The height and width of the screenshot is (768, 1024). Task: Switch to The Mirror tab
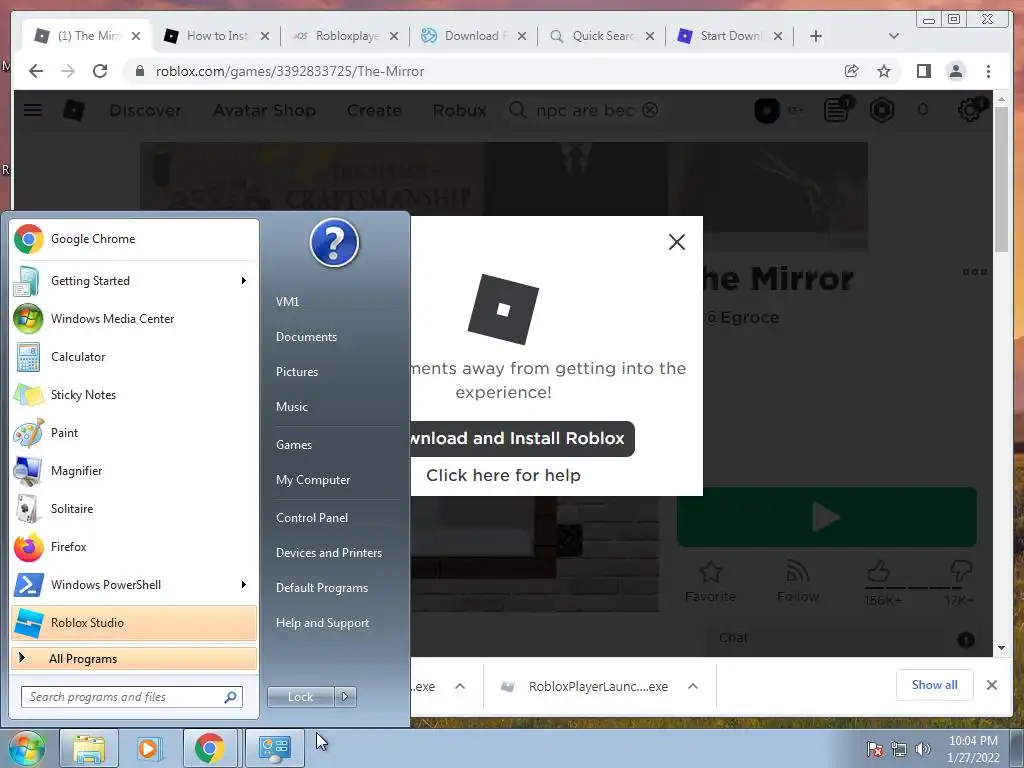[88, 36]
